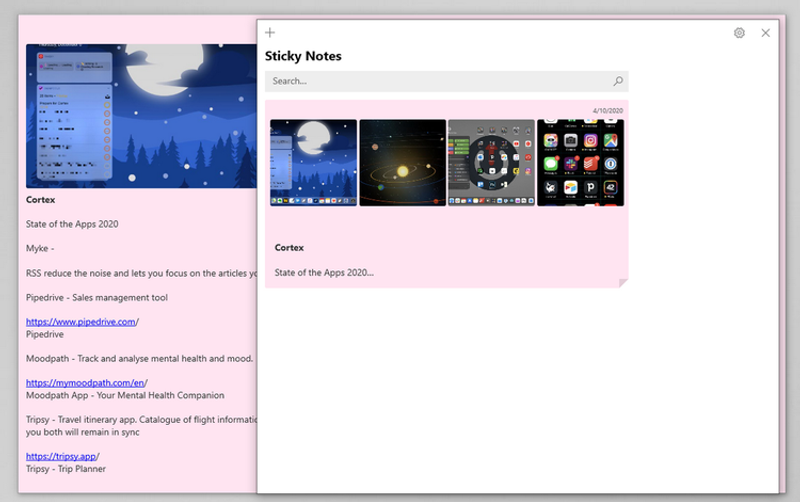
Task: Open the grey home screen thumbnail
Action: [x=491, y=163]
